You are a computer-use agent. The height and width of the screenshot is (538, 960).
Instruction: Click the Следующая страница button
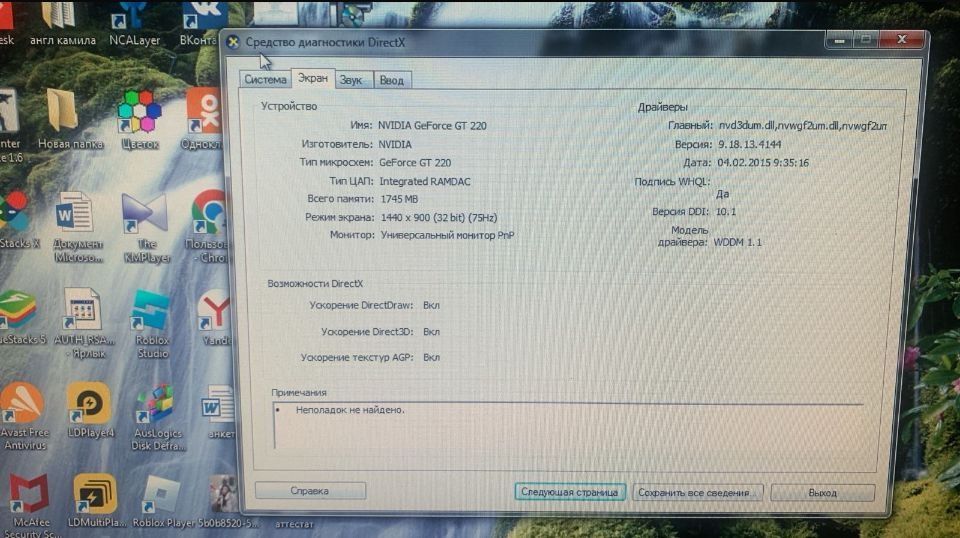click(569, 492)
